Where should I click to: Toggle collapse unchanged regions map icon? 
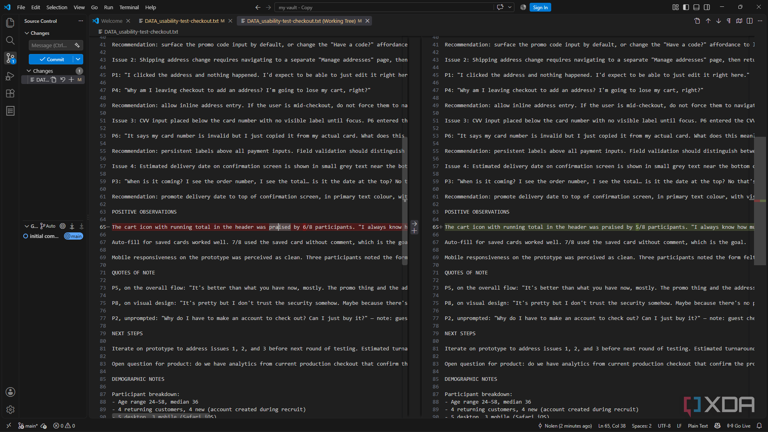tap(739, 21)
